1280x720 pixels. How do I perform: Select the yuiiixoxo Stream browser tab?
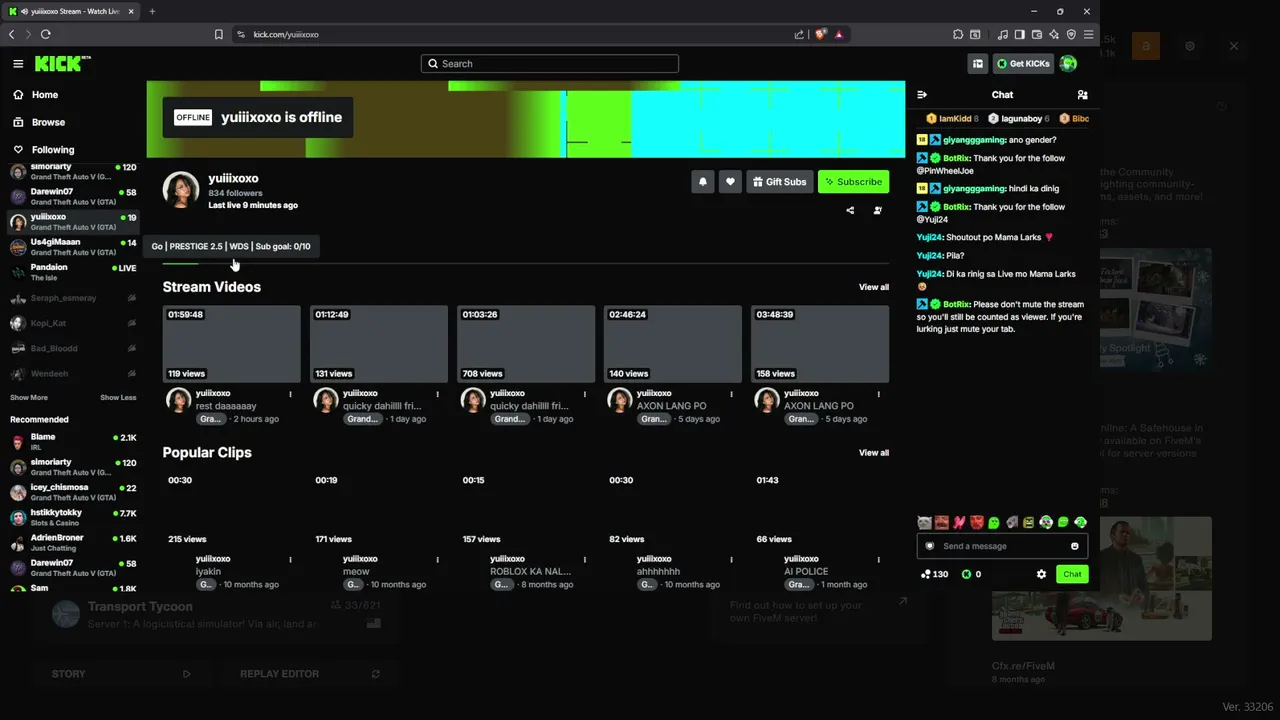73,11
